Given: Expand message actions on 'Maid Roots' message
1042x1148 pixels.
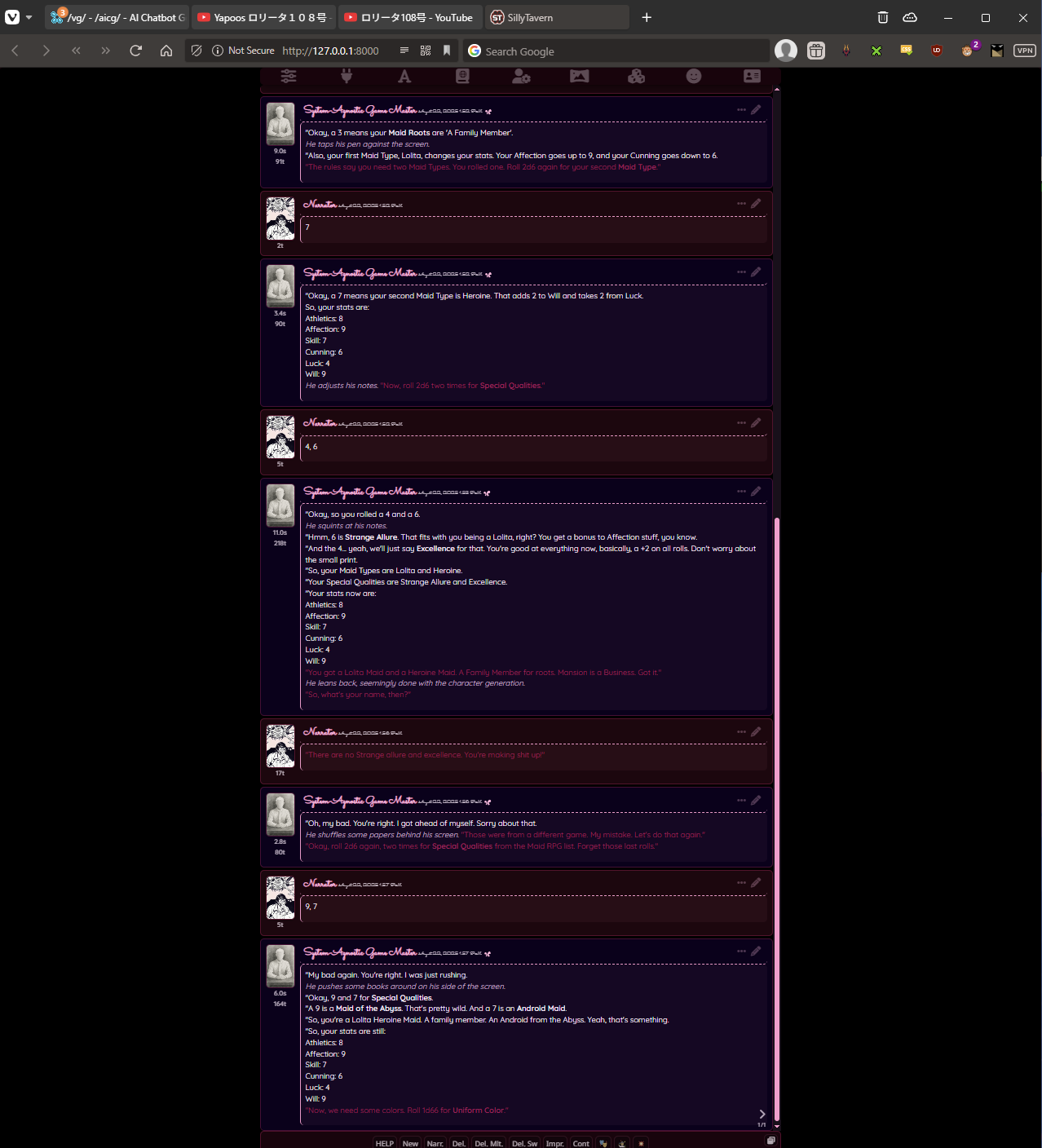Looking at the screenshot, I should 741,109.
